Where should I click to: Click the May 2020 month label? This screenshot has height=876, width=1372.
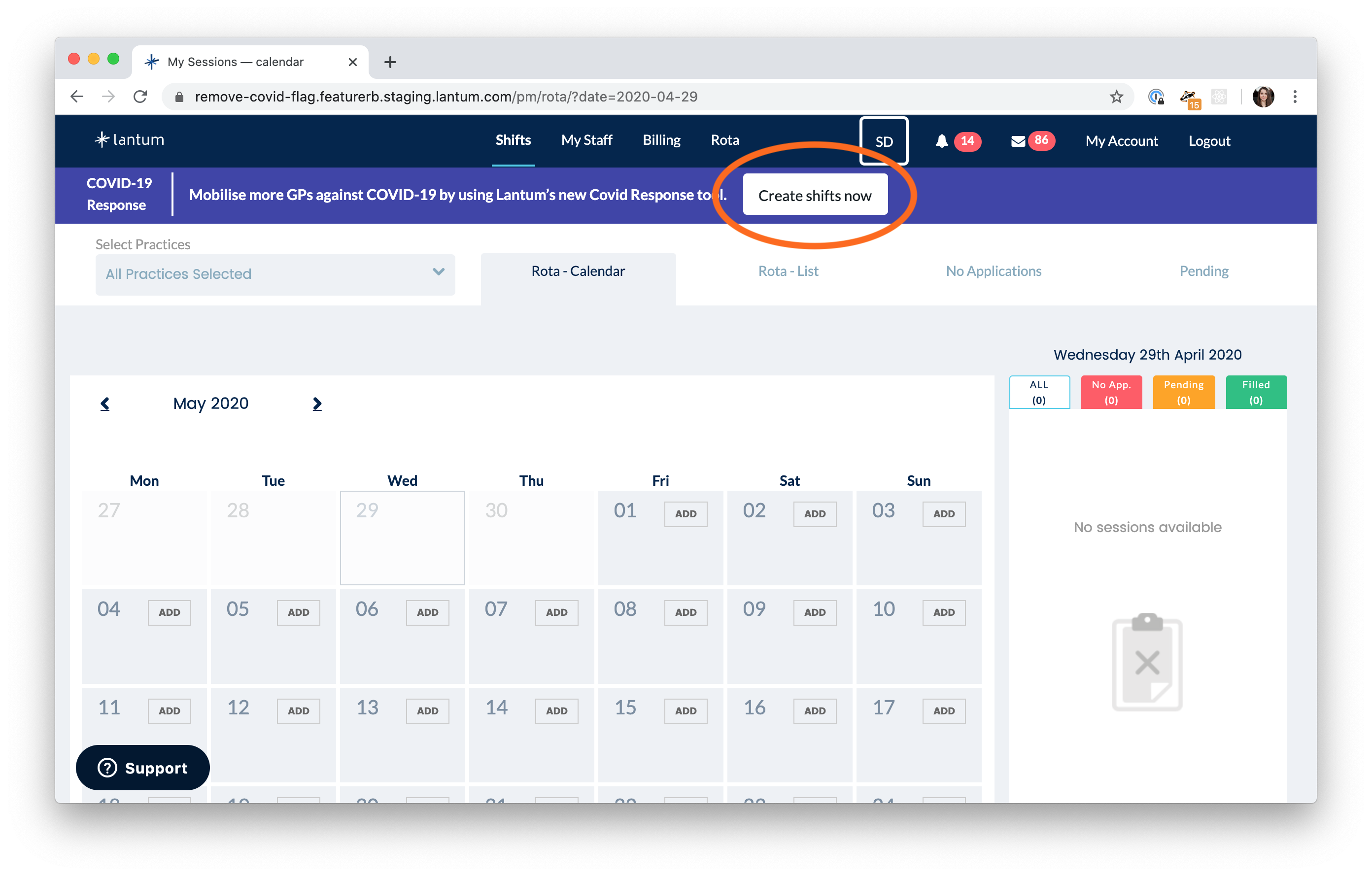[211, 403]
